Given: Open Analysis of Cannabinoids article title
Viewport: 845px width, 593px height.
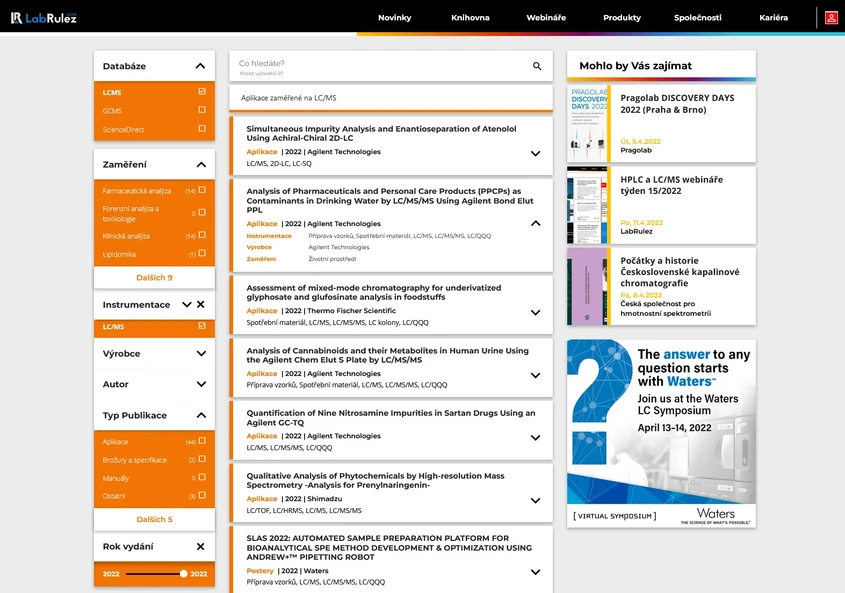Looking at the screenshot, I should pyautogui.click(x=387, y=355).
